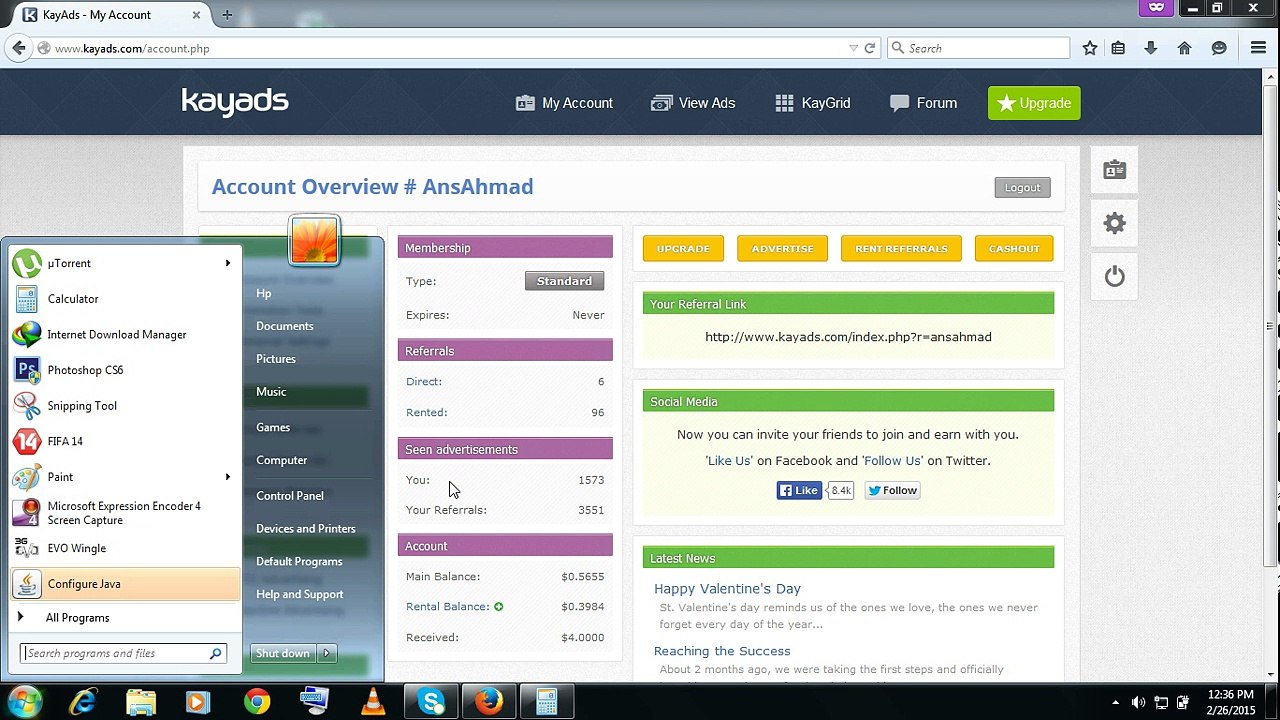Open the Reaching the Success news item

[722, 651]
